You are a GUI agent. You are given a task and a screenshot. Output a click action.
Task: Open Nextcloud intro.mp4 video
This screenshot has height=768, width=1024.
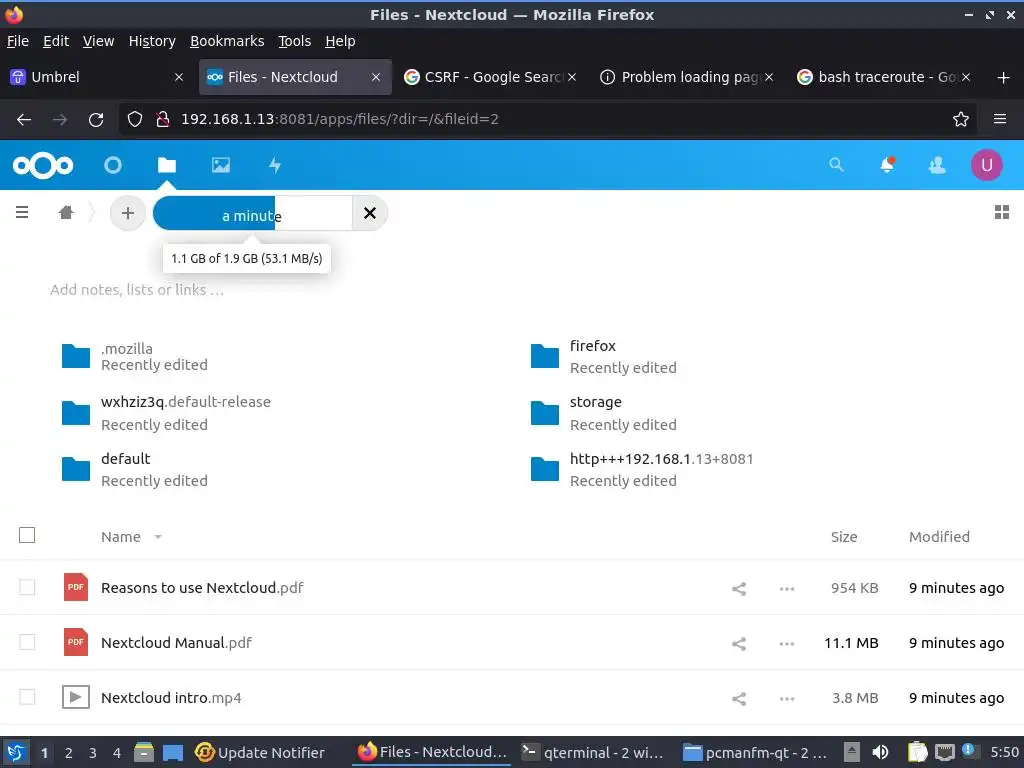pos(171,697)
